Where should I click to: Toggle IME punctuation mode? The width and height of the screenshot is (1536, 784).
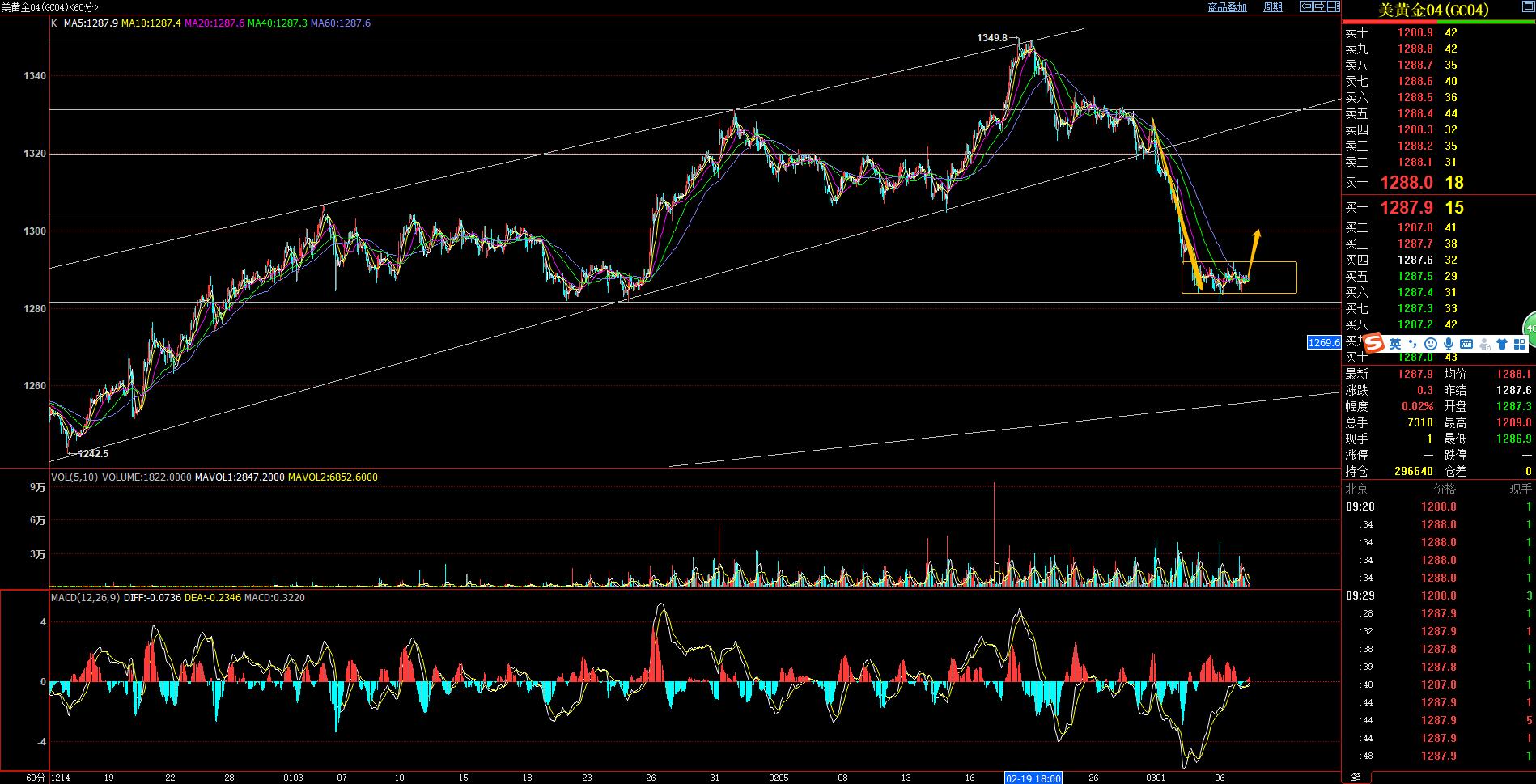(1413, 344)
